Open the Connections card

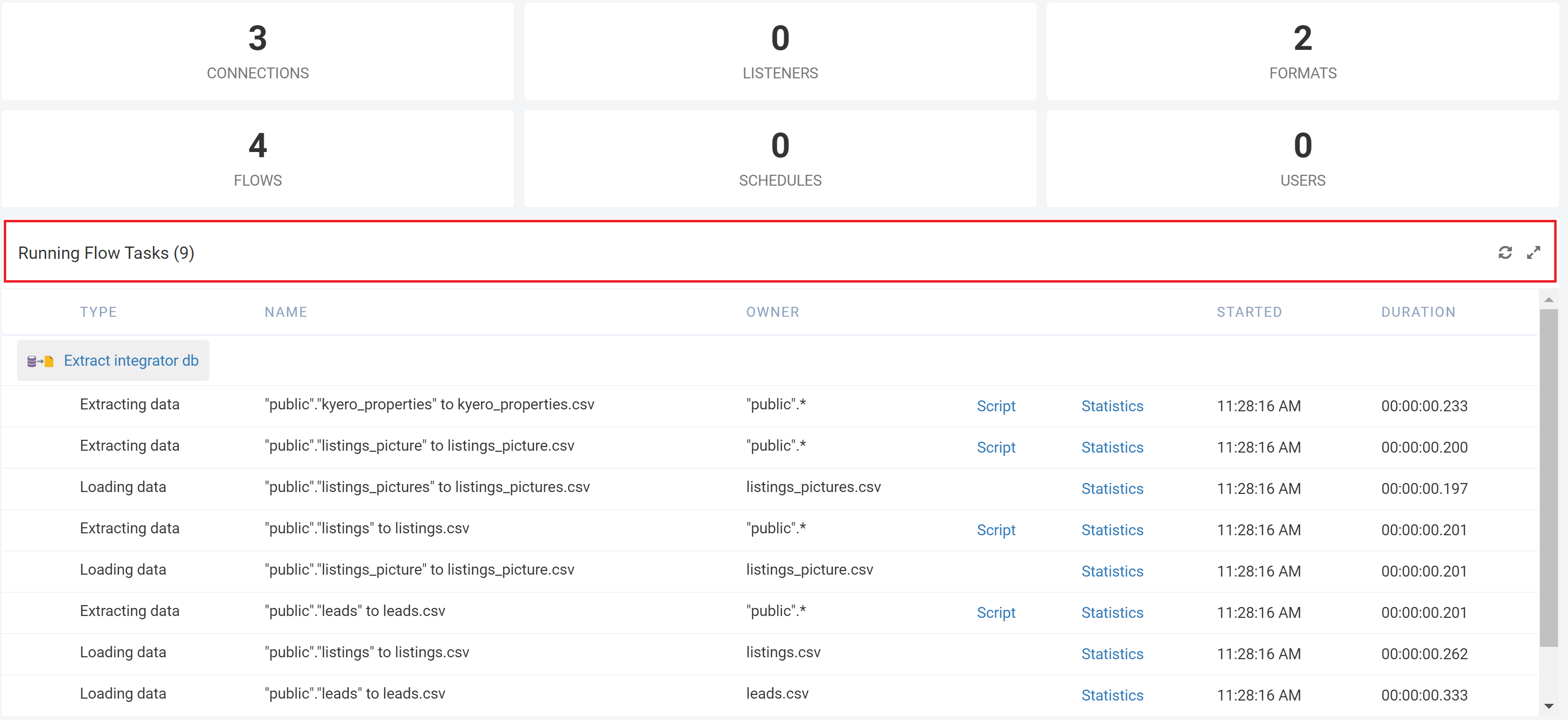(x=257, y=52)
